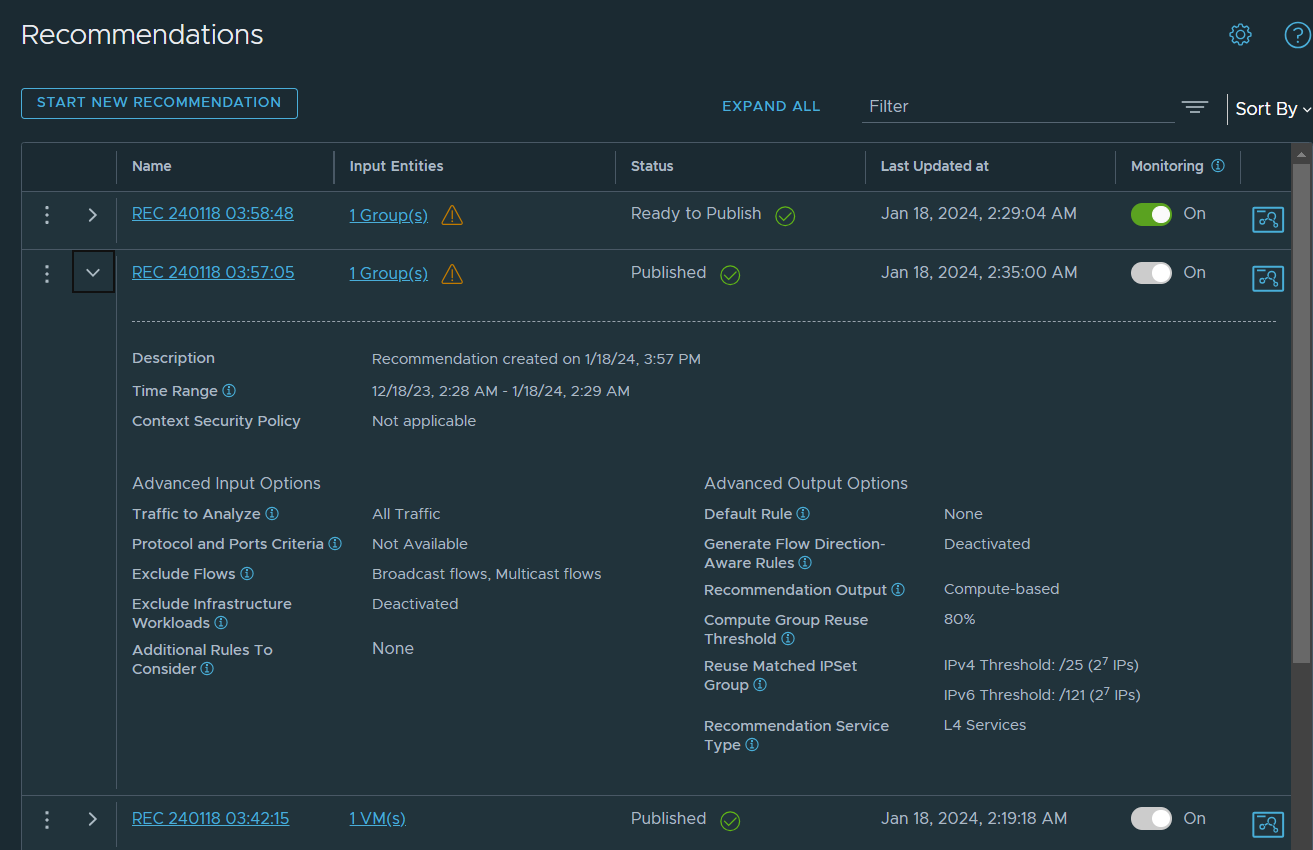Click info icon beside Exclude Infrastructure Workloads
Screen dimensions: 1313x850
[221, 623]
